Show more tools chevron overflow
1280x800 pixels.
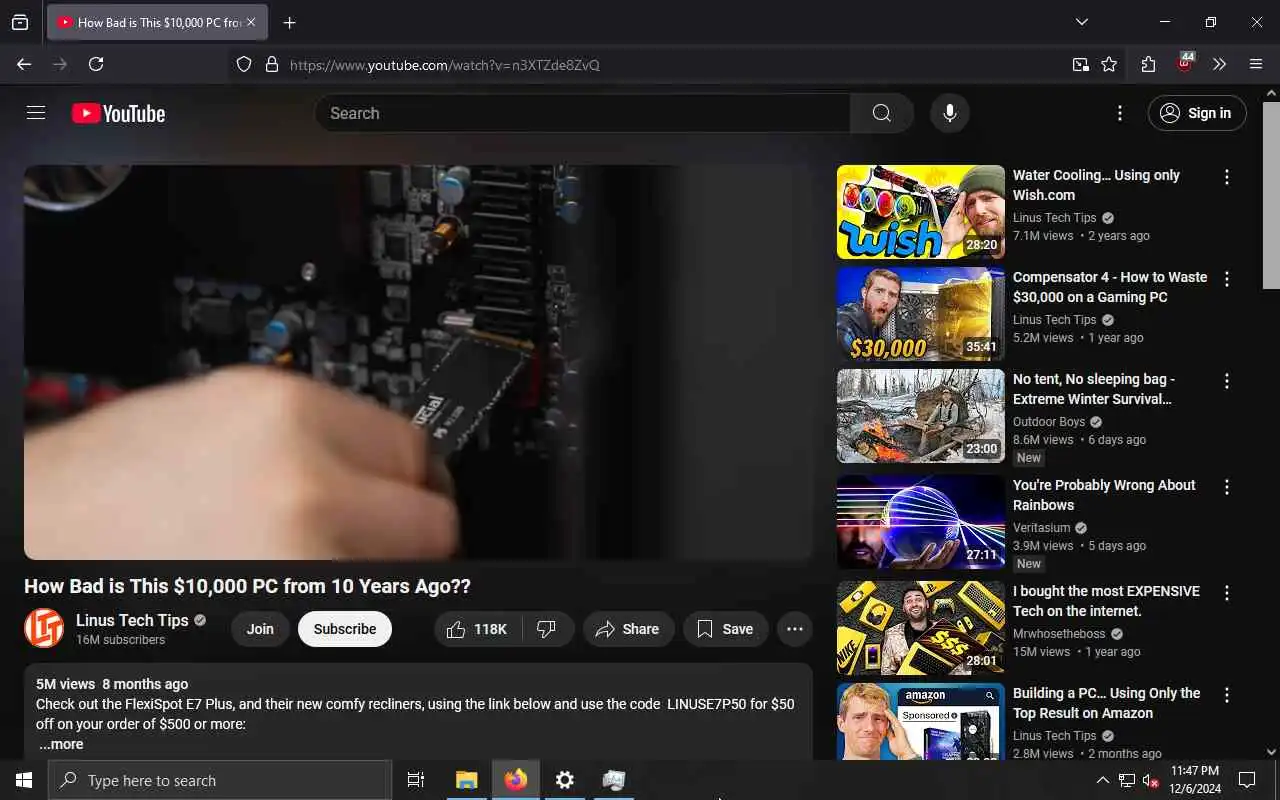[1219, 64]
